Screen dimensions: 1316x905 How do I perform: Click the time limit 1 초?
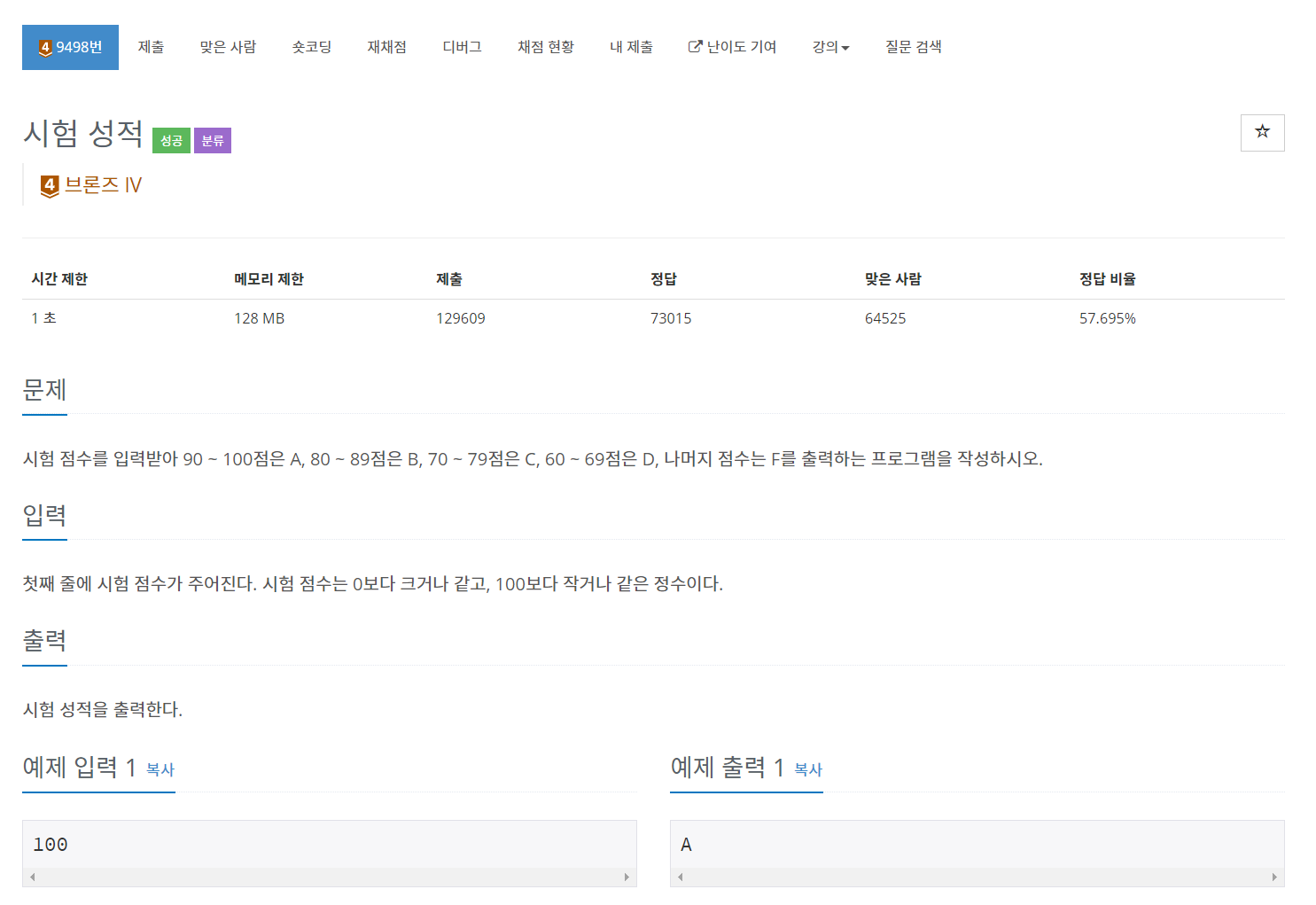(x=43, y=318)
